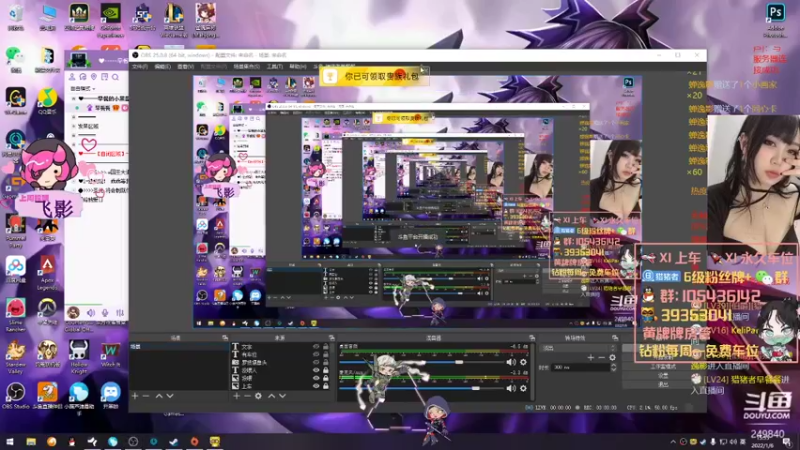The image size is (800, 450).
Task: Undock the Sources panel
Action: (331, 338)
